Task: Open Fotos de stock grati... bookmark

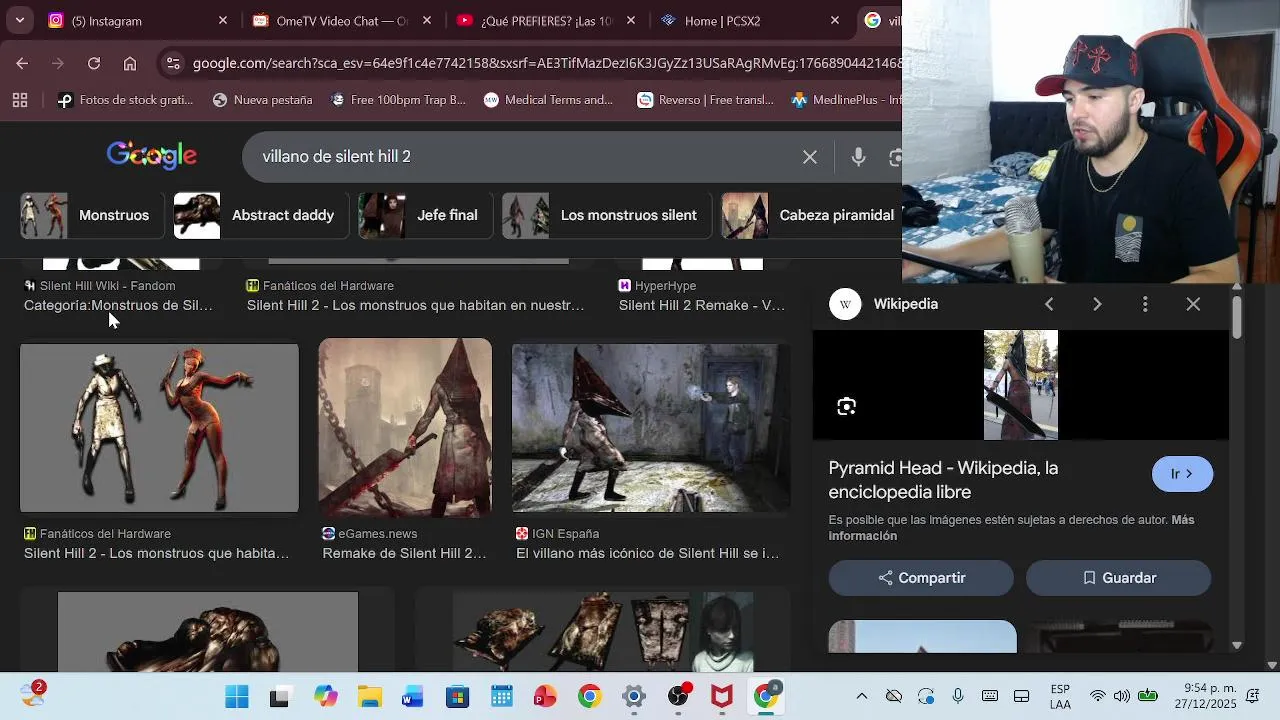Action: (x=125, y=100)
